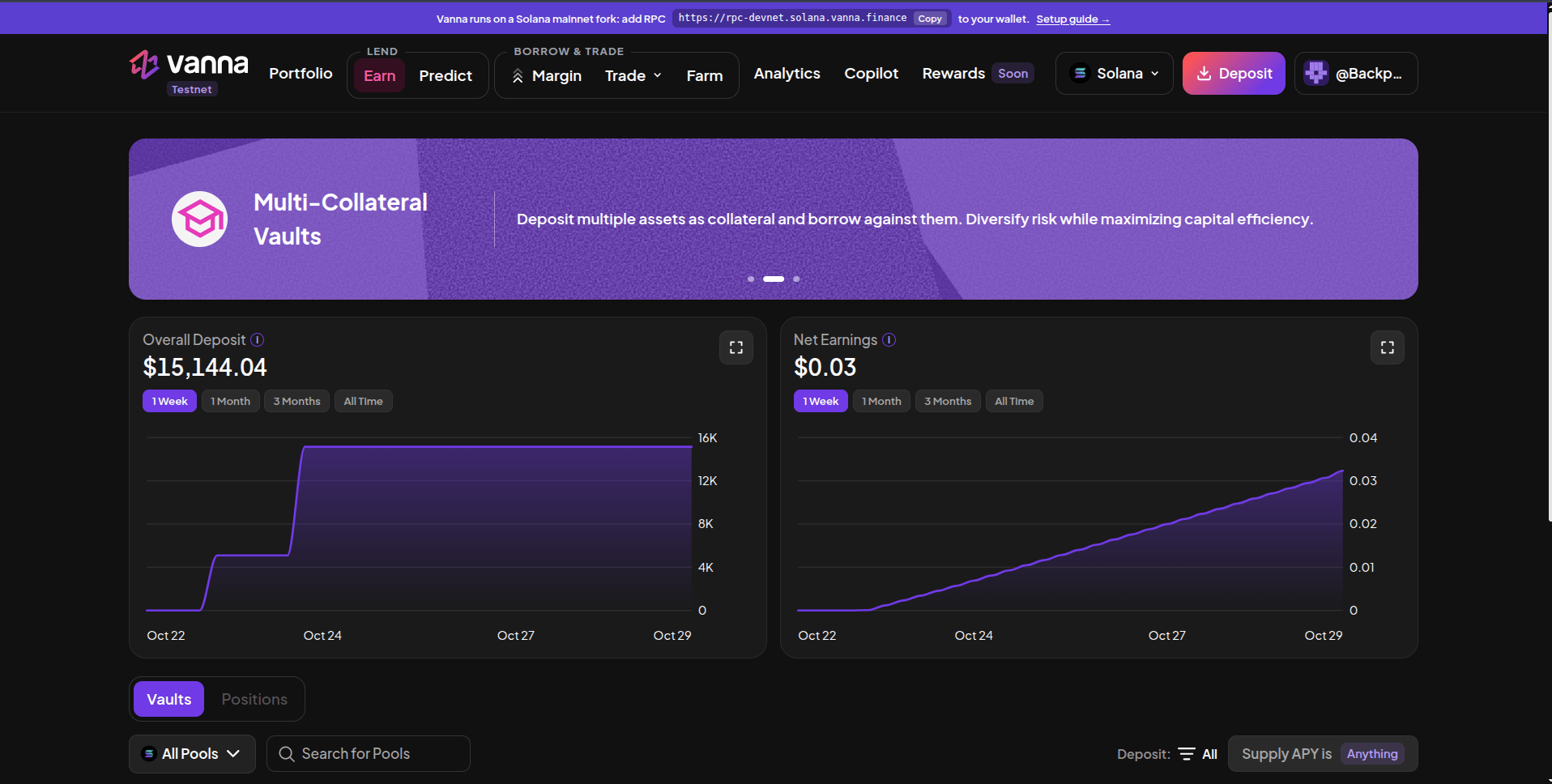Select 3 Months for Overall Deposit

(x=296, y=401)
